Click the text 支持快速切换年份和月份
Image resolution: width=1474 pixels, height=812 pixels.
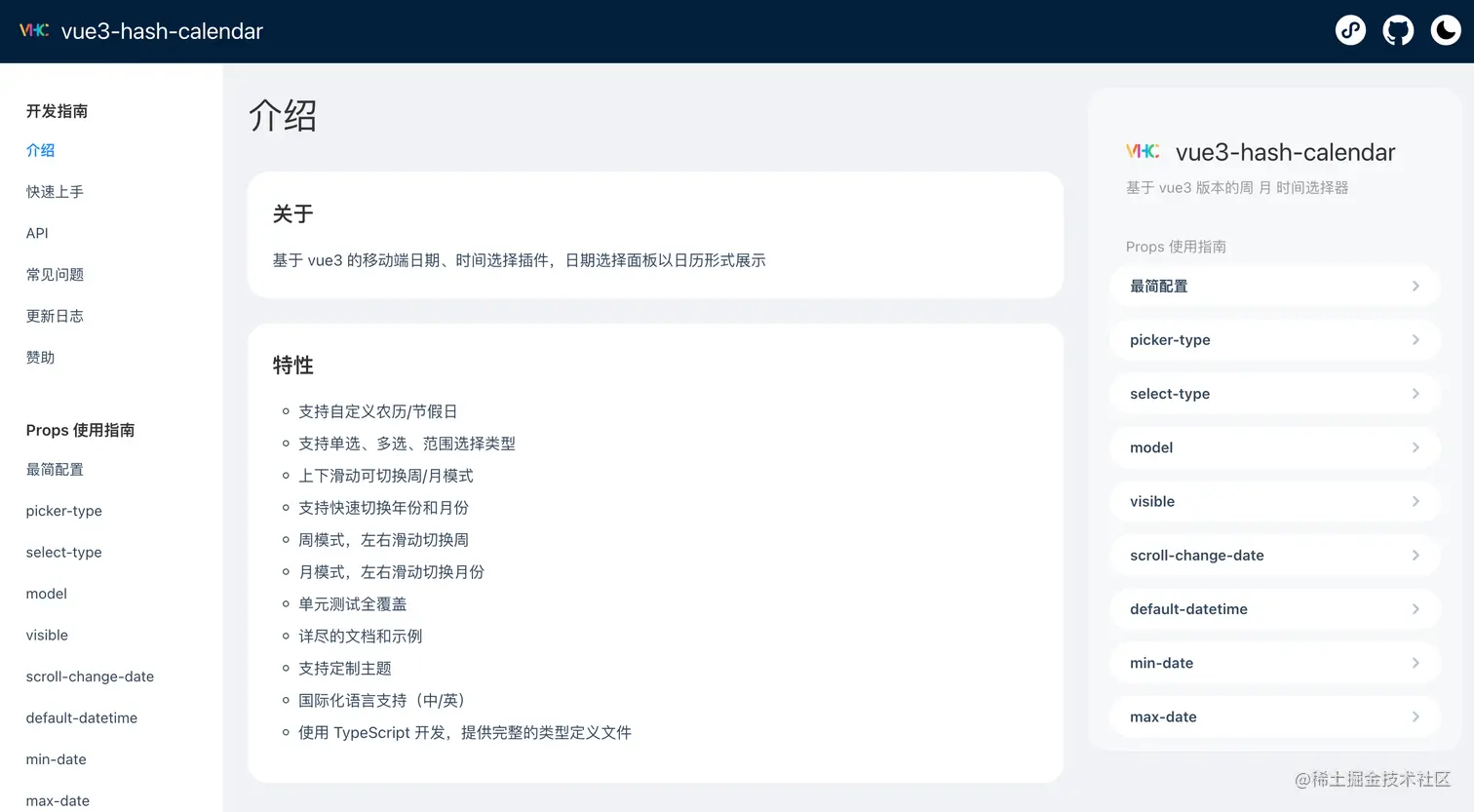pos(383,508)
